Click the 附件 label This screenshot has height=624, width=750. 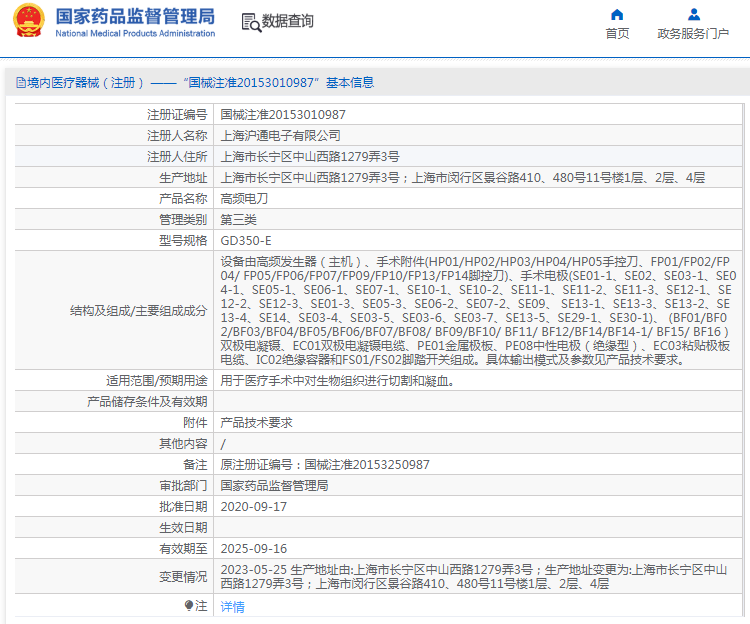pyautogui.click(x=195, y=423)
